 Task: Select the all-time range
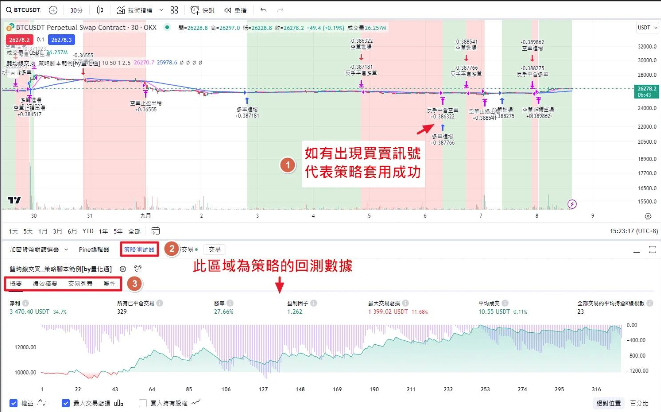134,231
